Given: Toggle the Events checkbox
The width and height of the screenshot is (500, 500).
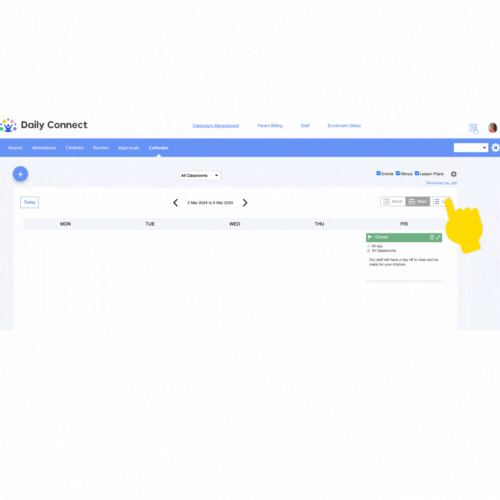Looking at the screenshot, I should click(x=378, y=173).
